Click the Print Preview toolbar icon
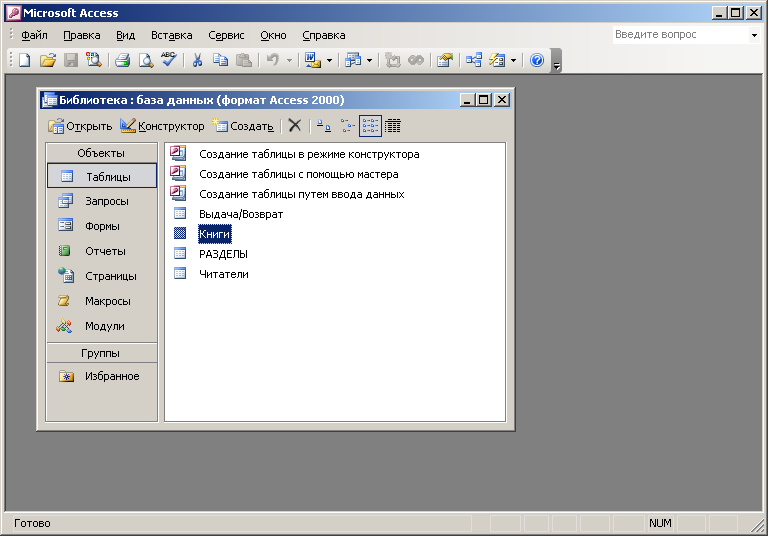 tap(145, 60)
